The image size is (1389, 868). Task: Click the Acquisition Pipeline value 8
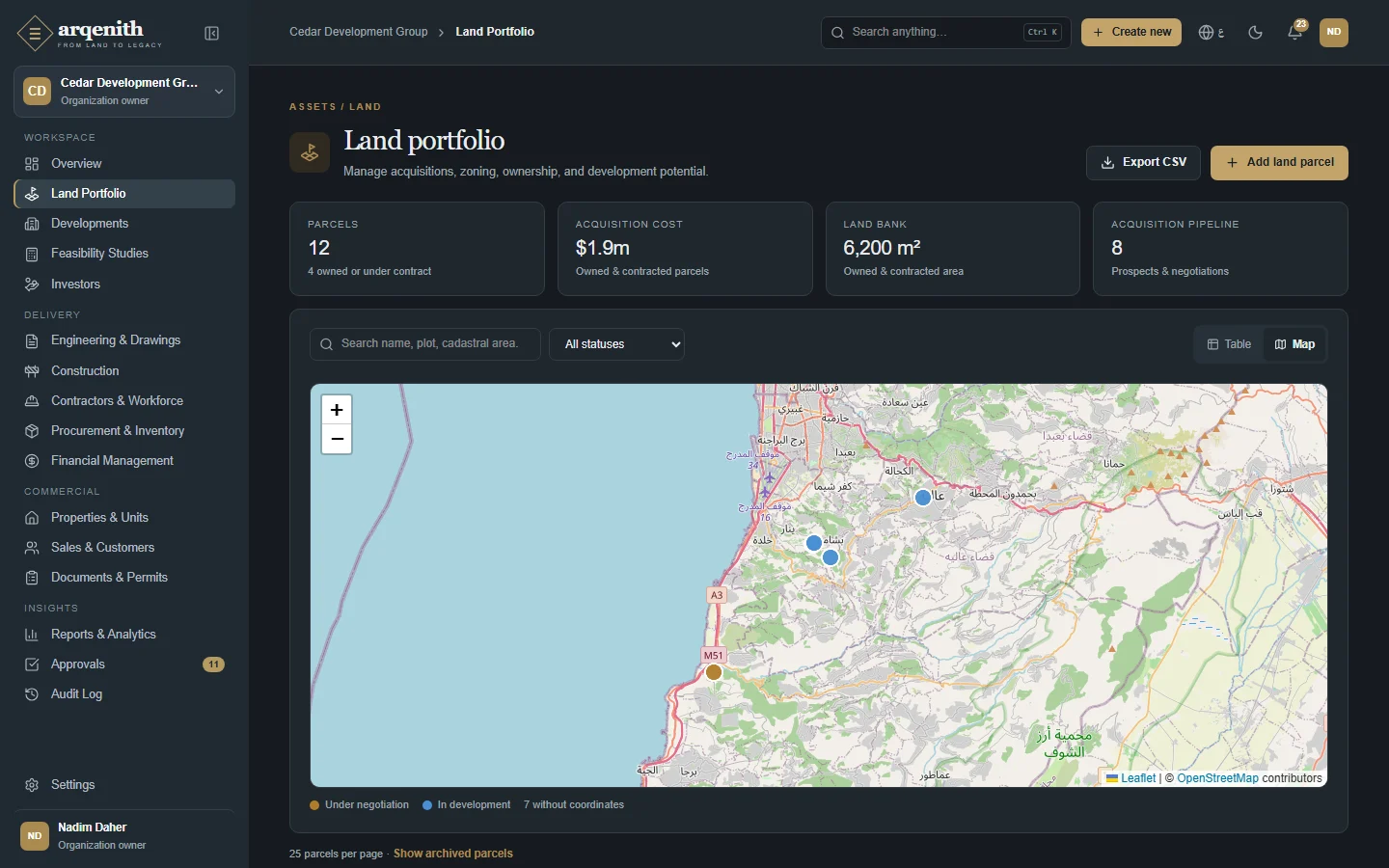pos(1117,248)
